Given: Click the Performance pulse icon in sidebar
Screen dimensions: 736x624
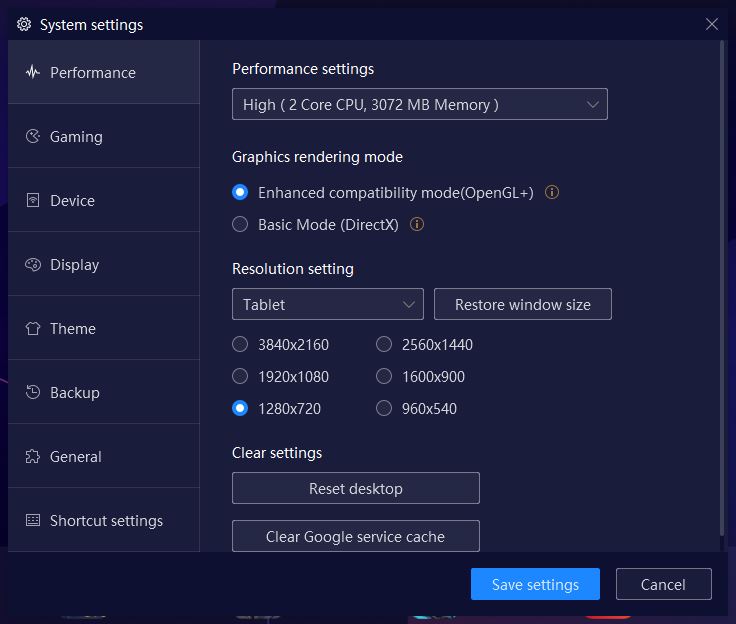Looking at the screenshot, I should pyautogui.click(x=33, y=72).
